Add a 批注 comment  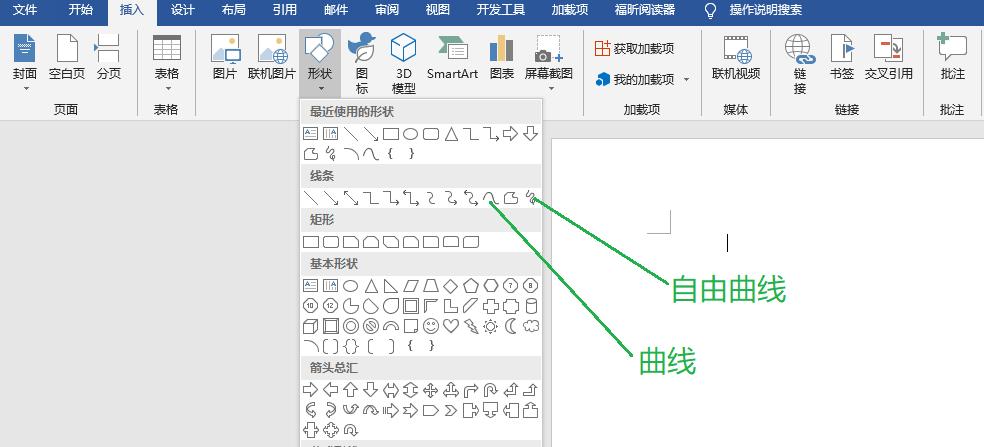[953, 58]
